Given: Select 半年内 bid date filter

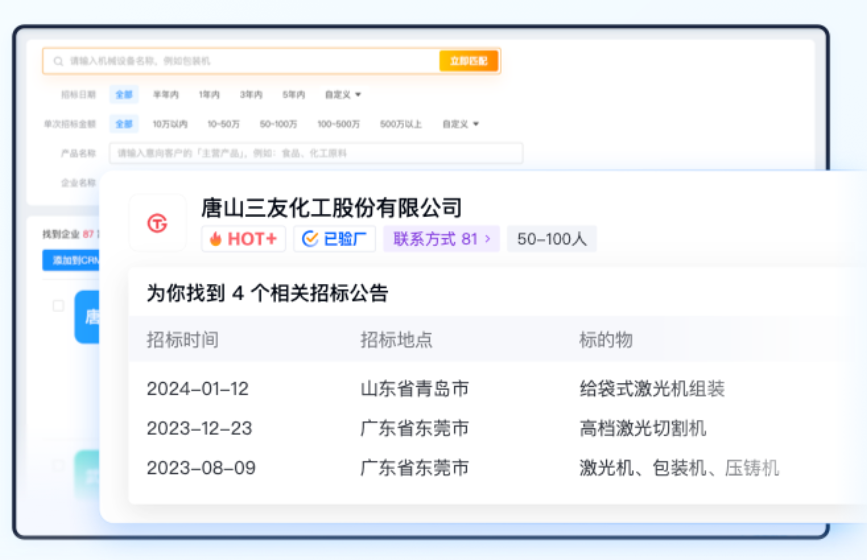Looking at the screenshot, I should point(165,95).
